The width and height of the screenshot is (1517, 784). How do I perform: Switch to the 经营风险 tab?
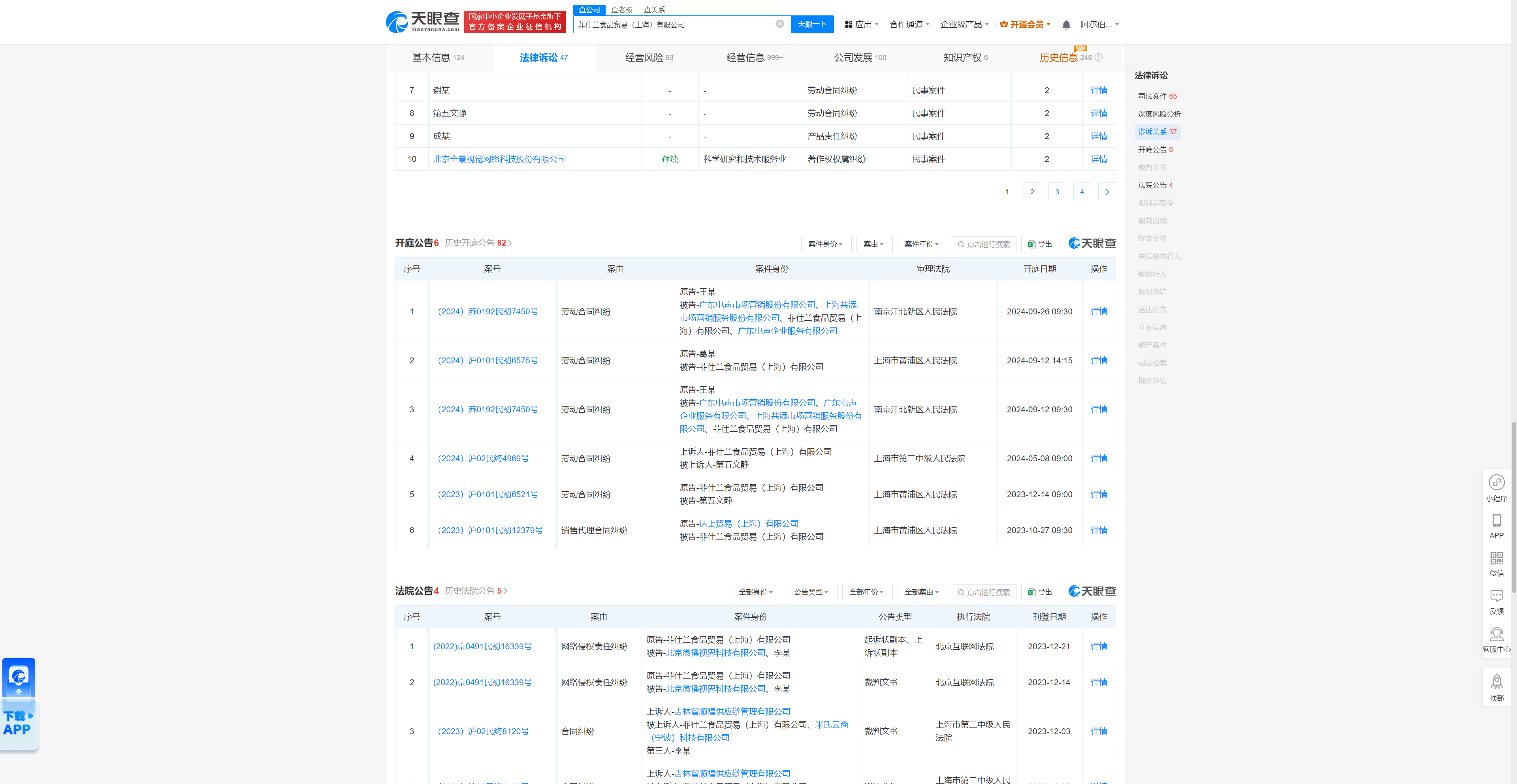point(649,58)
